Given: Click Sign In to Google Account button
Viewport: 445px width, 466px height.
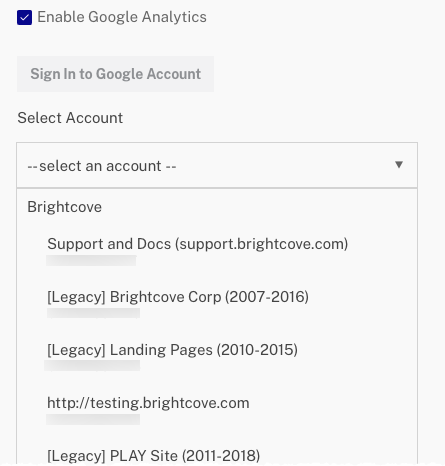Looking at the screenshot, I should pos(115,74).
